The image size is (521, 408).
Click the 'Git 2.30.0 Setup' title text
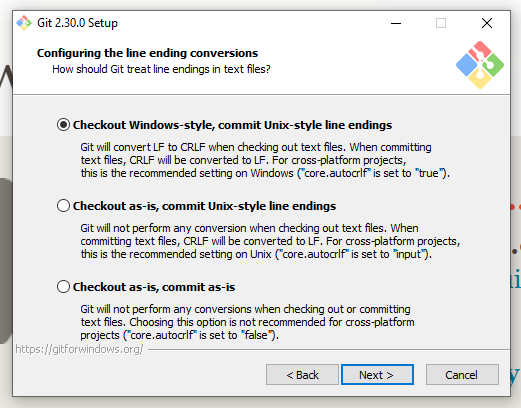point(77,23)
